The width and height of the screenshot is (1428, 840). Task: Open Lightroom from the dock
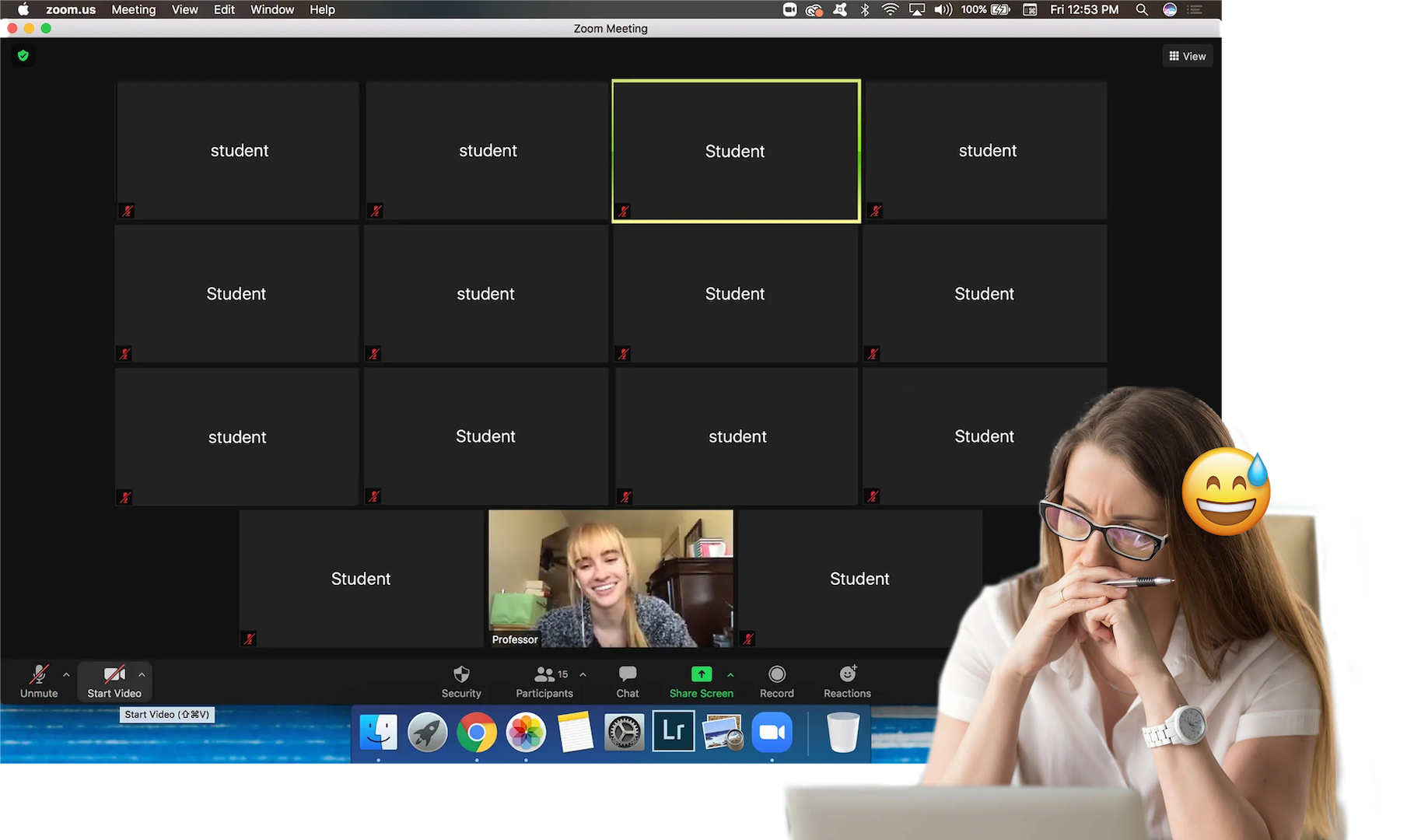coord(673,732)
